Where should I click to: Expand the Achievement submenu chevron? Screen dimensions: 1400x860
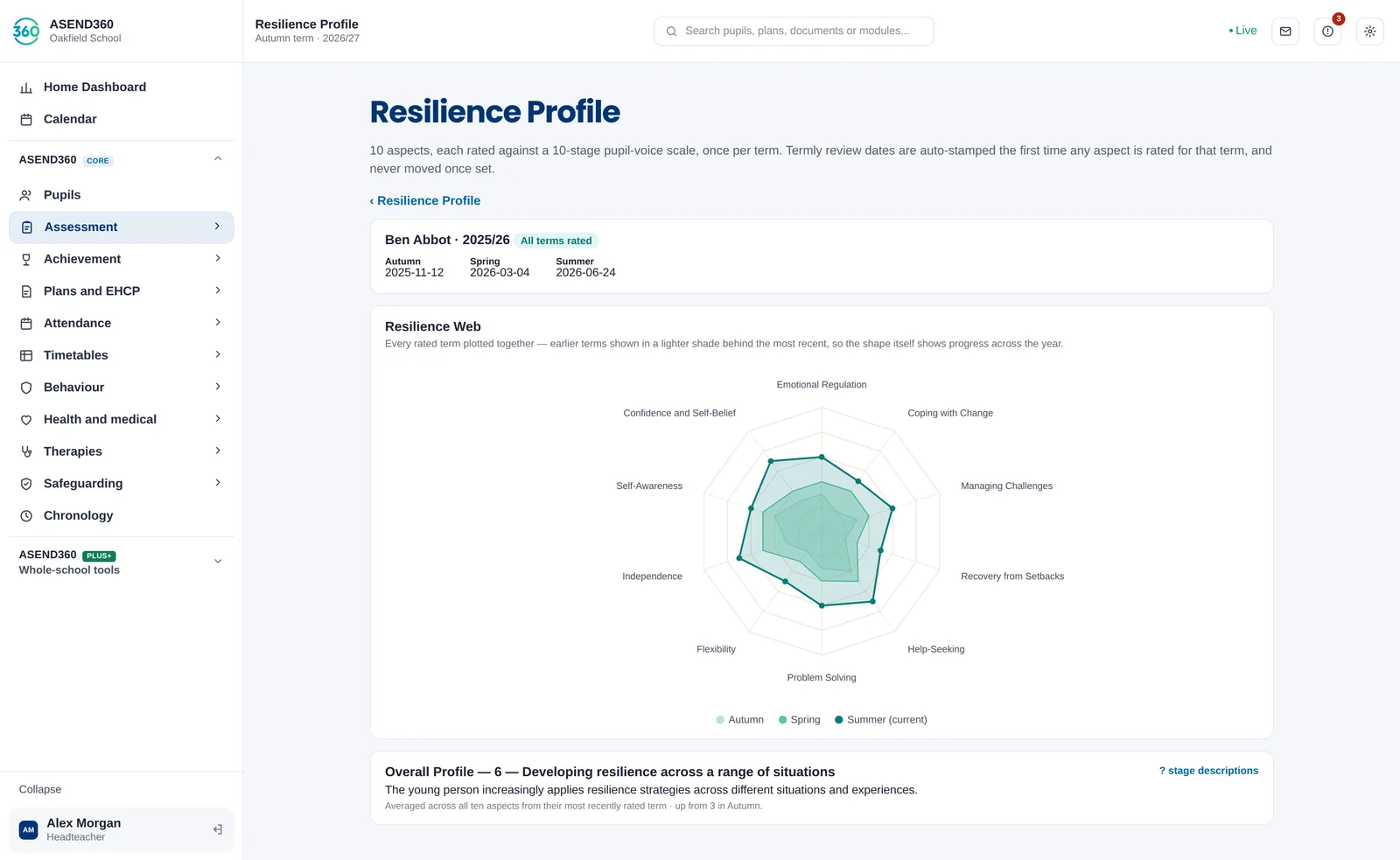click(x=218, y=259)
